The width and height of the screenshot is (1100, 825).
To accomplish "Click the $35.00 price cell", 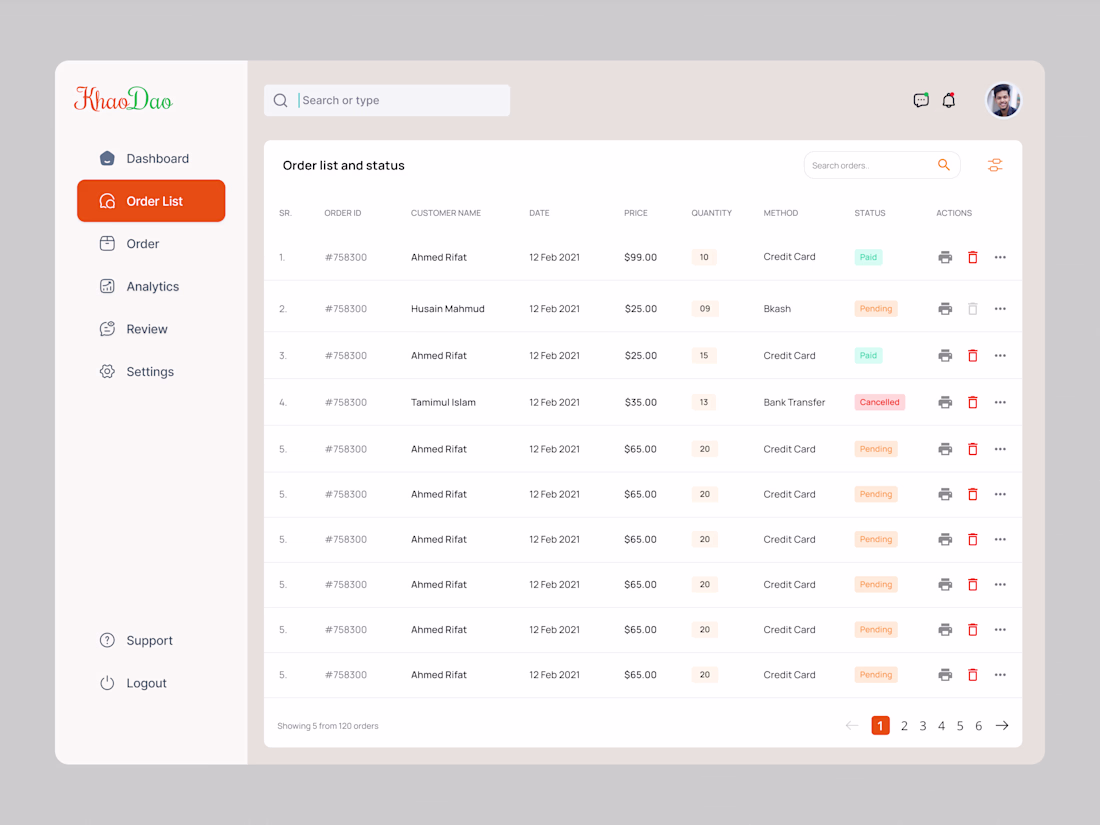I will coord(640,402).
